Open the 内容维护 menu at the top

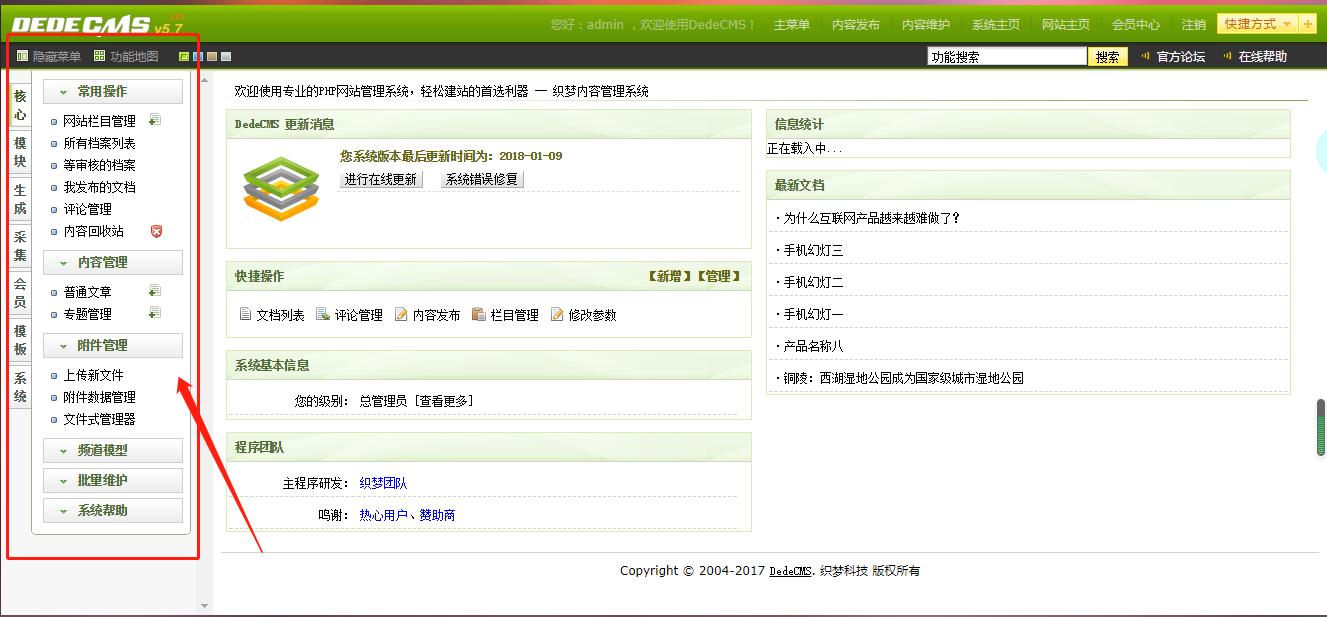(x=925, y=23)
